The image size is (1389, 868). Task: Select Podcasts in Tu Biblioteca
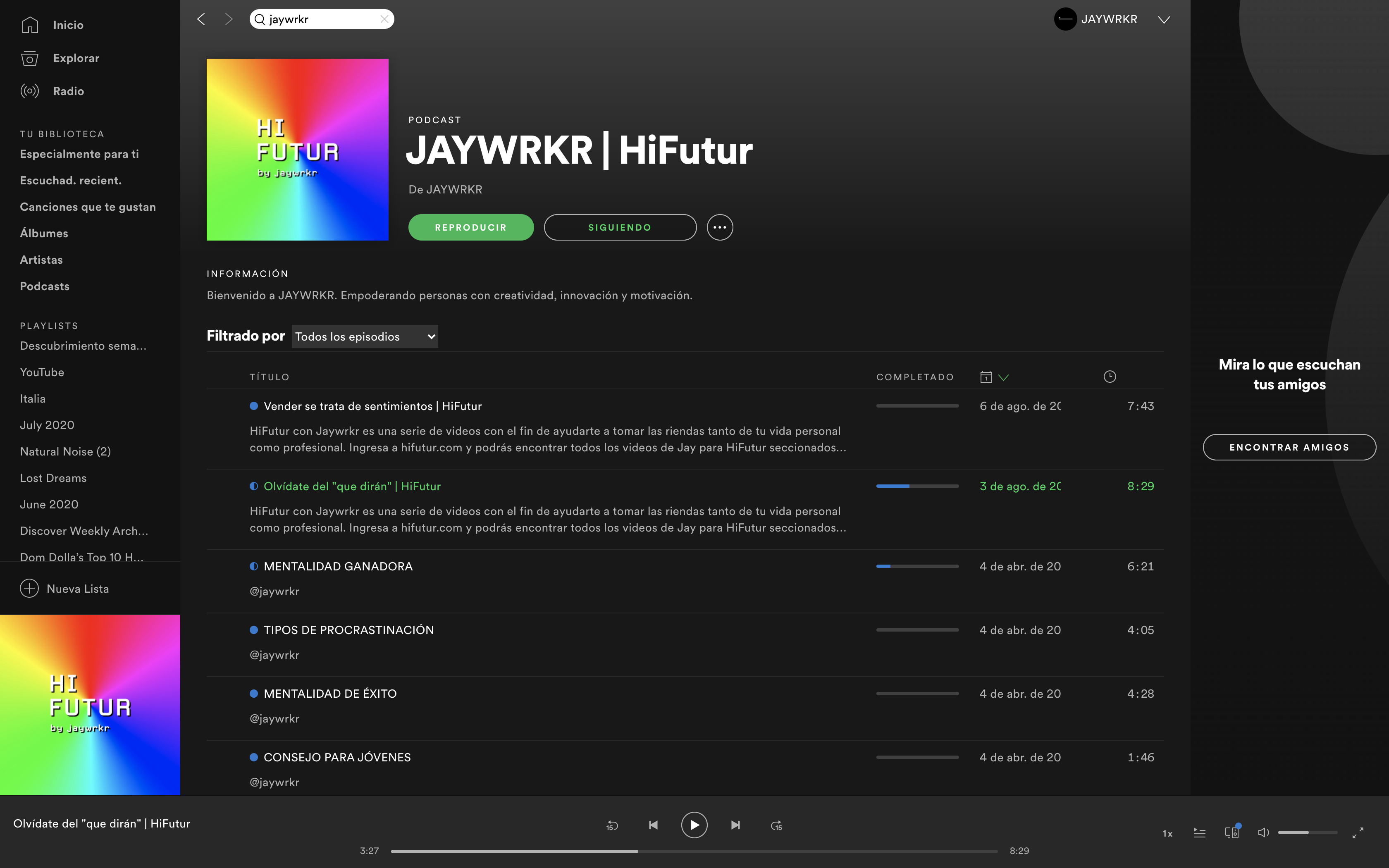(x=44, y=286)
